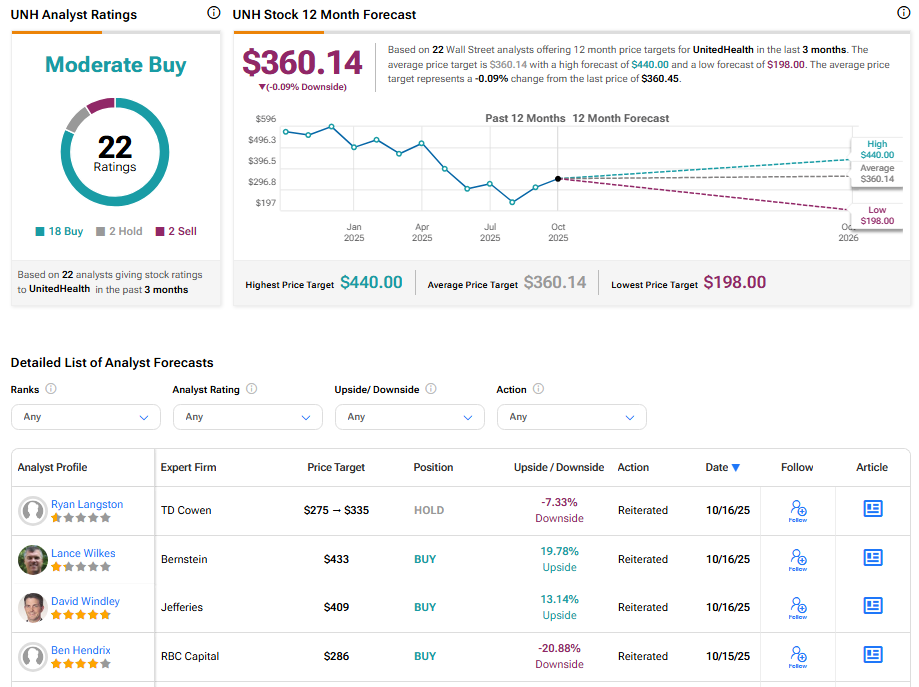Click the info icon next to Ranks
Screen dimensions: 919x687
[x=51, y=389]
